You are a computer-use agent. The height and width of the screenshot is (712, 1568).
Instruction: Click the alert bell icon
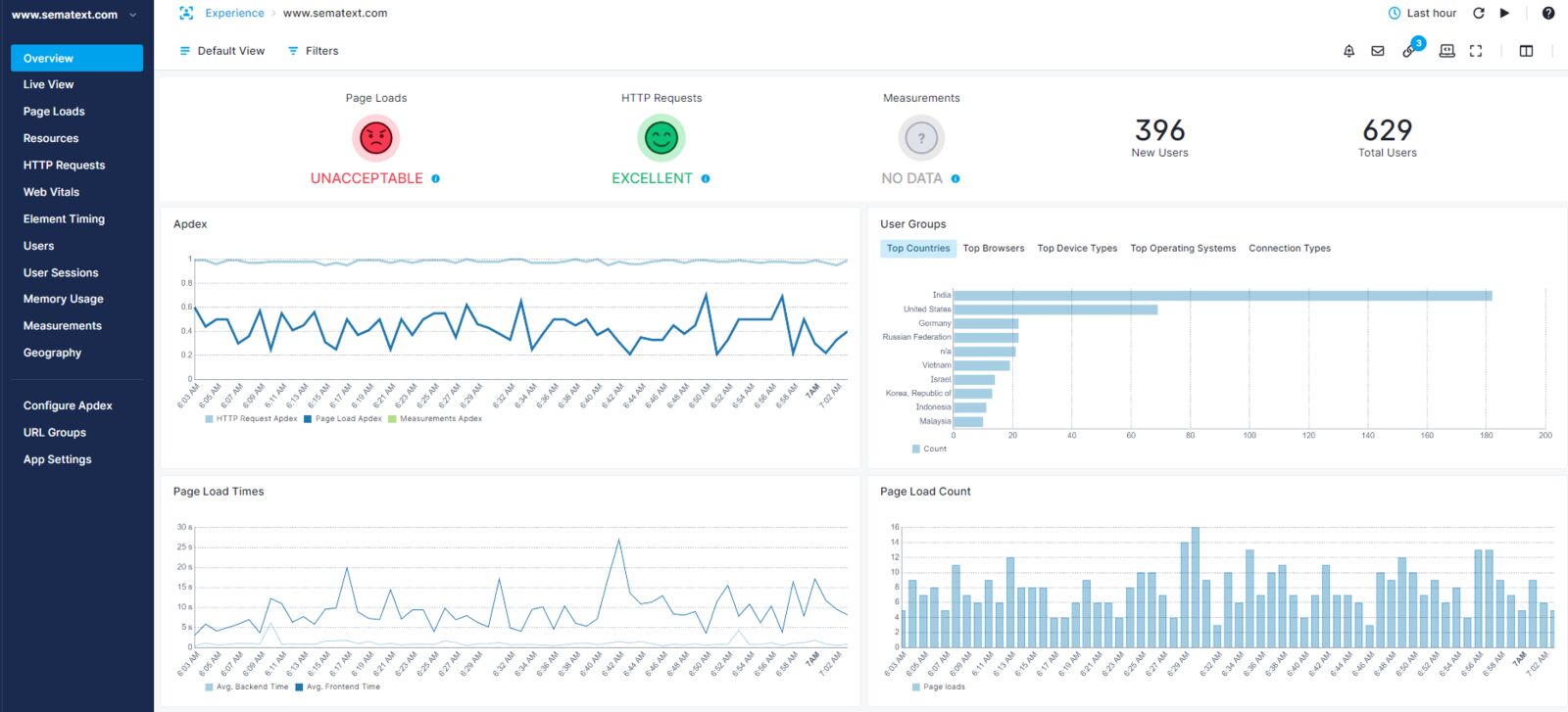tap(1348, 51)
